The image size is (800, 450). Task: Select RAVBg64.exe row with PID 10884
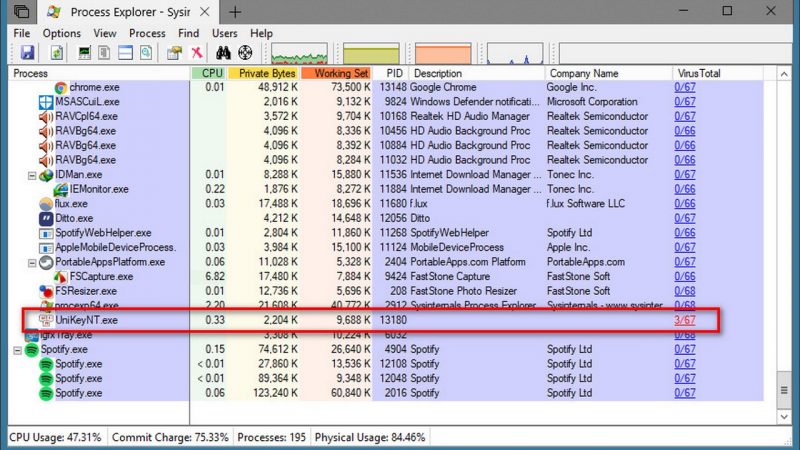[x=386, y=145]
